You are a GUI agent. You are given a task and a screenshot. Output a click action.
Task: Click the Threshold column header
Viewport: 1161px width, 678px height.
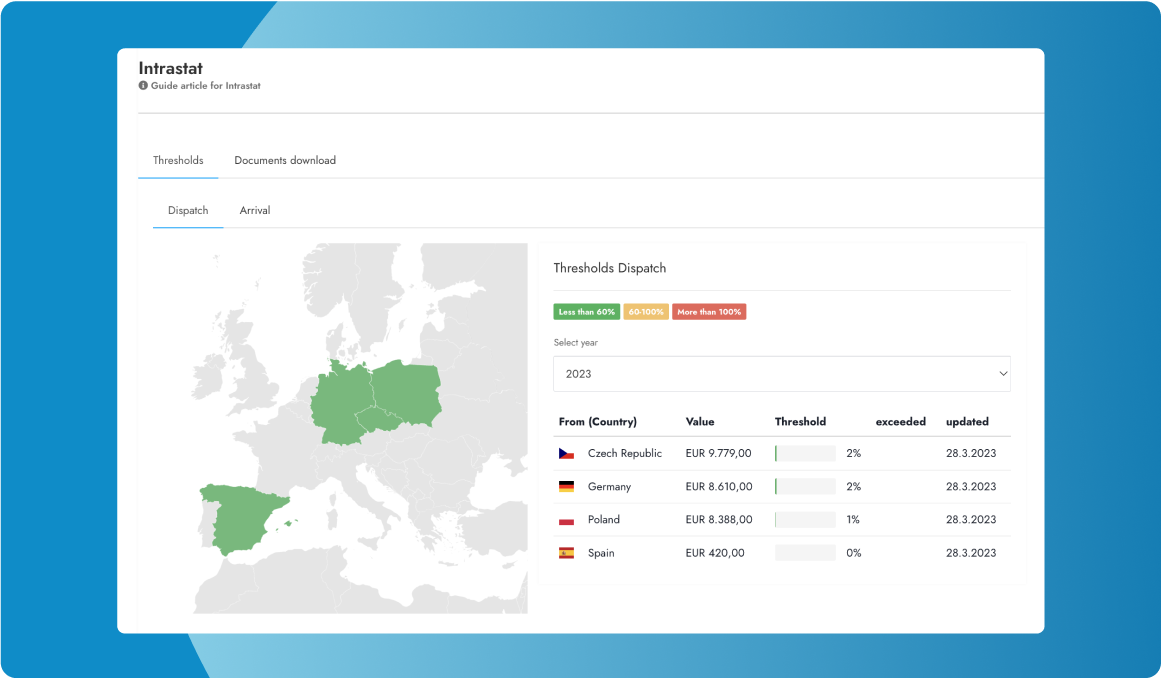click(800, 422)
